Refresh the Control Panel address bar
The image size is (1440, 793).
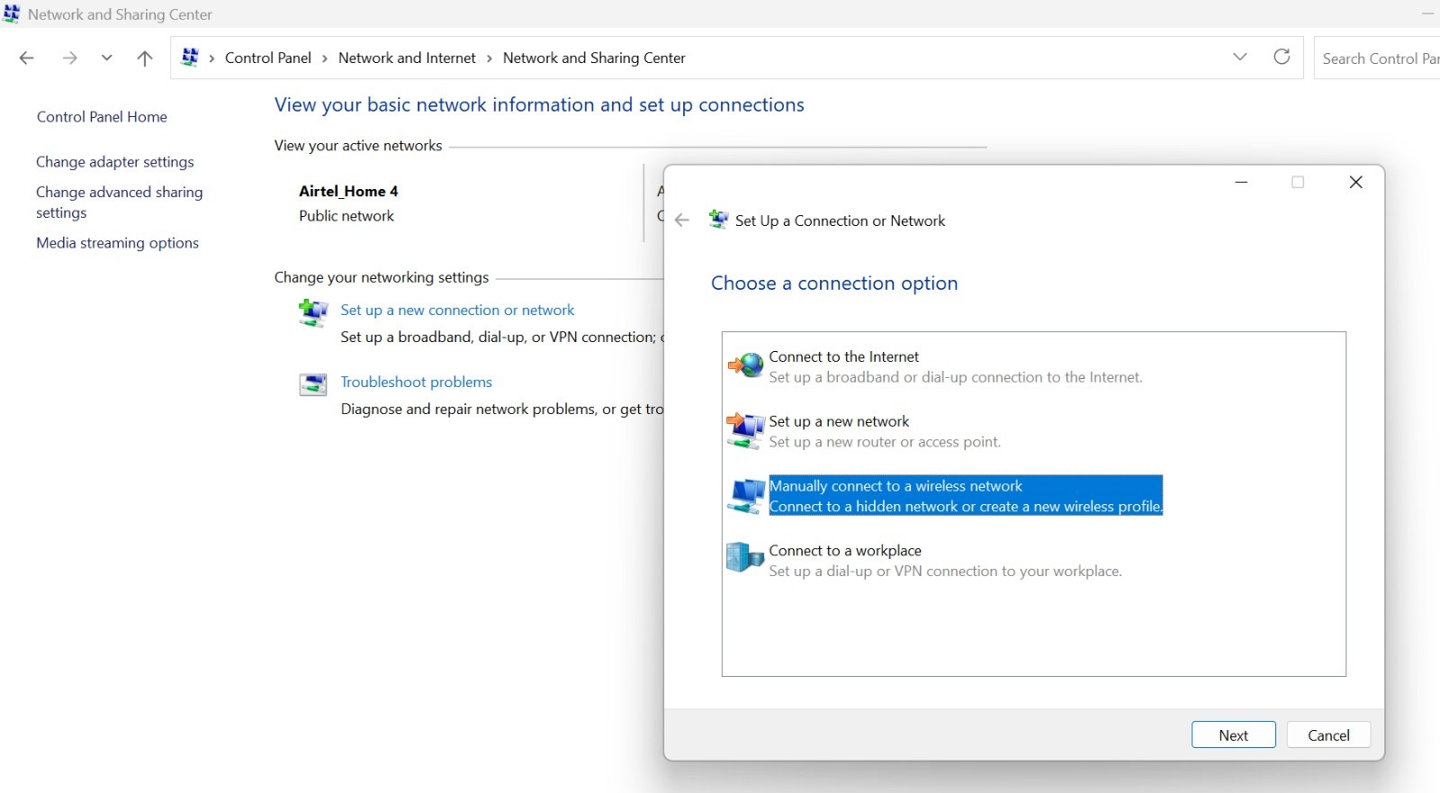pos(1281,57)
